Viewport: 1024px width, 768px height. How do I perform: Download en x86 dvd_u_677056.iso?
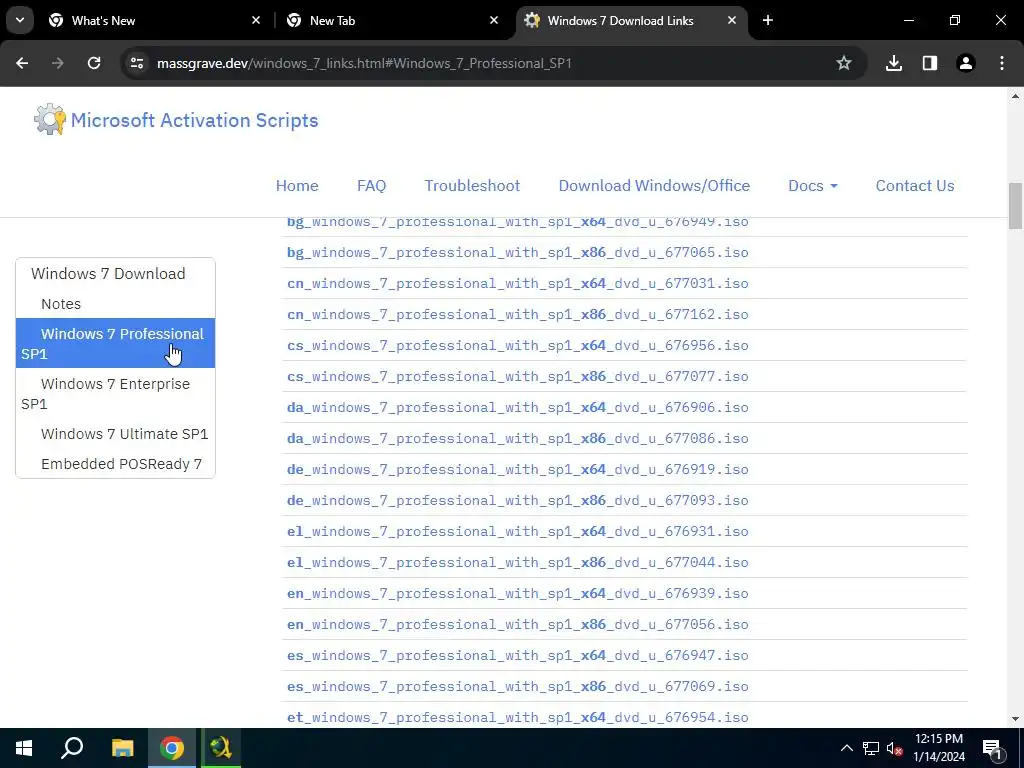coord(517,624)
